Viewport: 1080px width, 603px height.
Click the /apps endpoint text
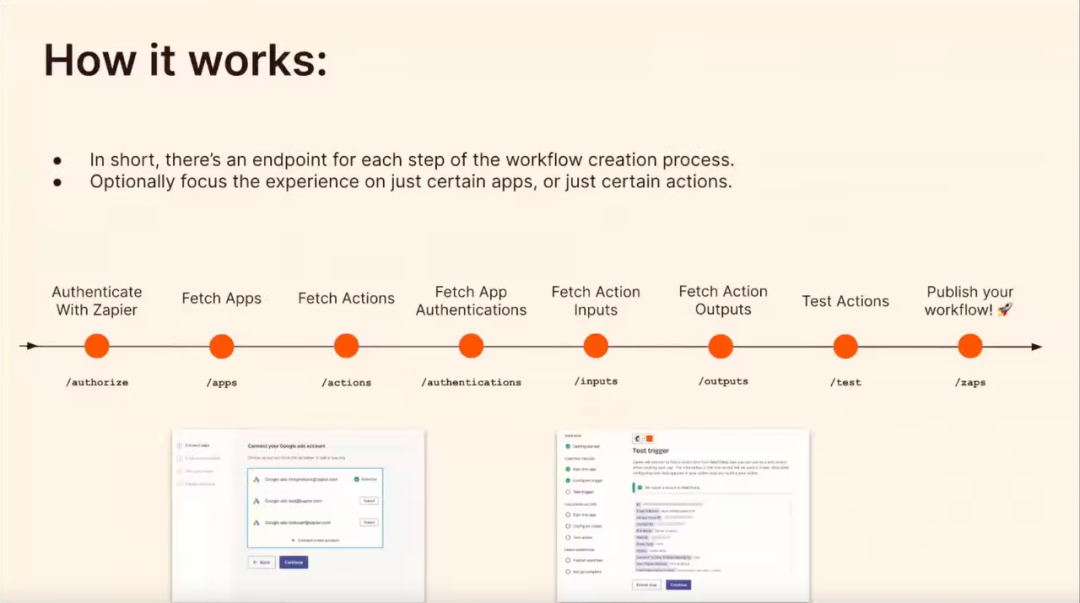point(222,382)
